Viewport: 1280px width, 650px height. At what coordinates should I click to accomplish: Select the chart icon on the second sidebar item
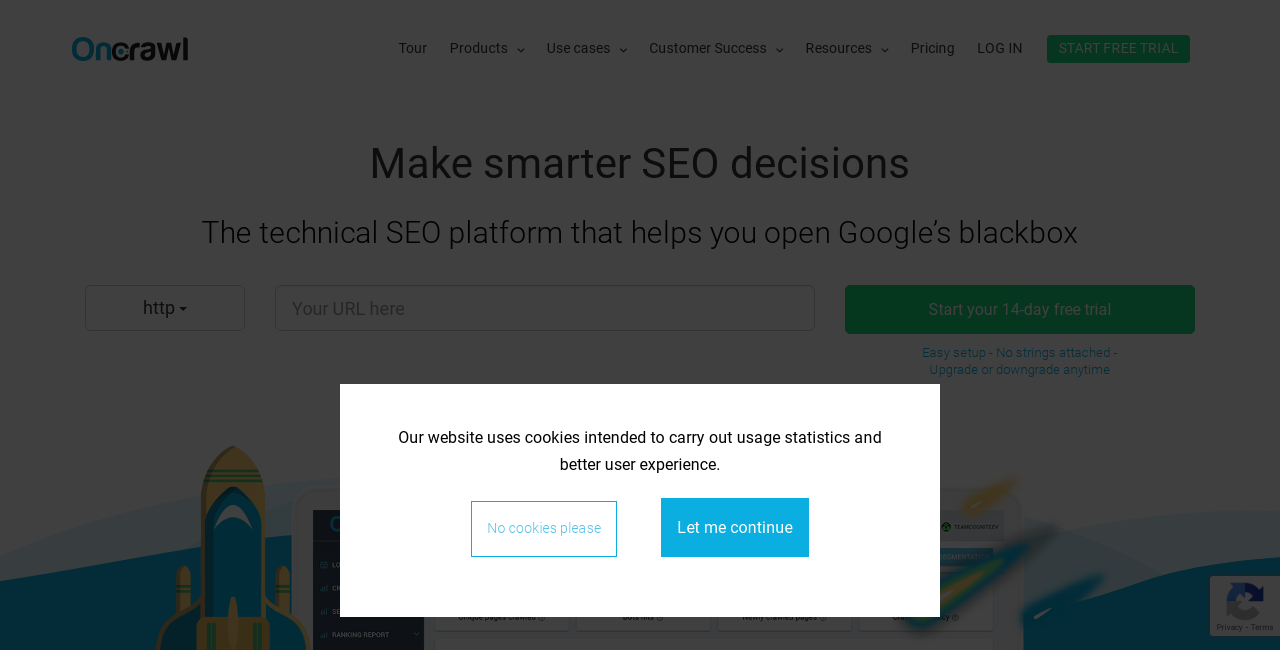tap(323, 588)
